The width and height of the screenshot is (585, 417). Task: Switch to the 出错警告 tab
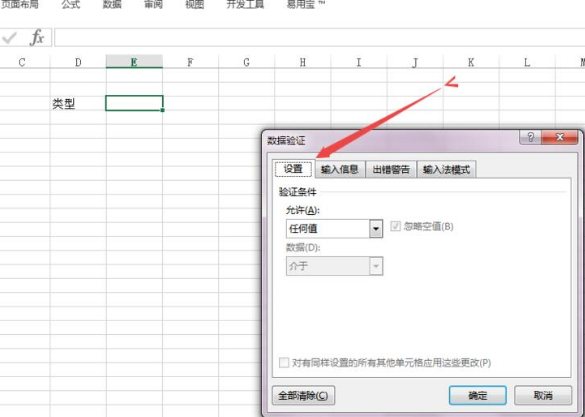pos(391,170)
